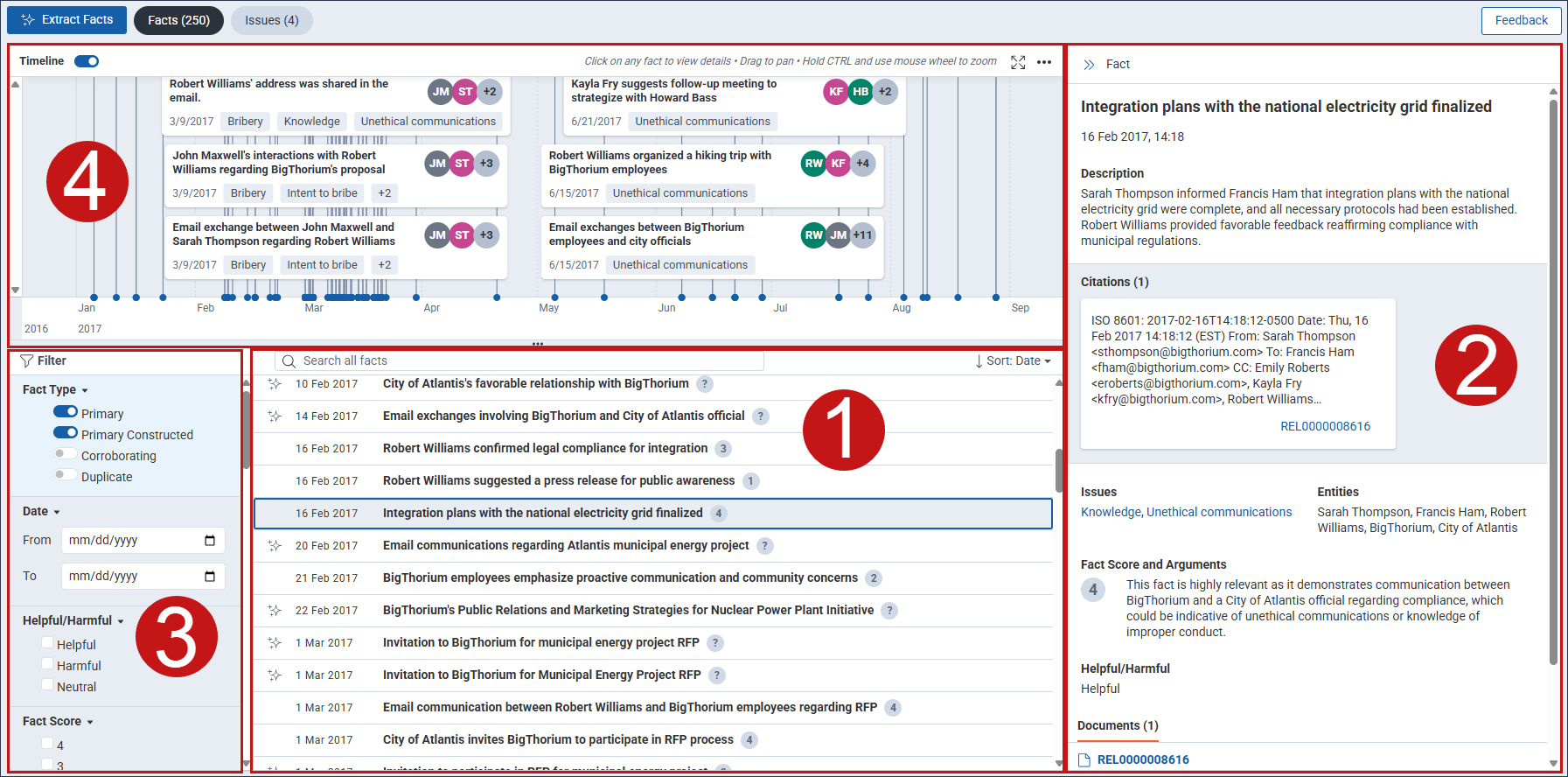Open REL0000008616 document under Documents
1568x777 pixels.
coord(1143,759)
